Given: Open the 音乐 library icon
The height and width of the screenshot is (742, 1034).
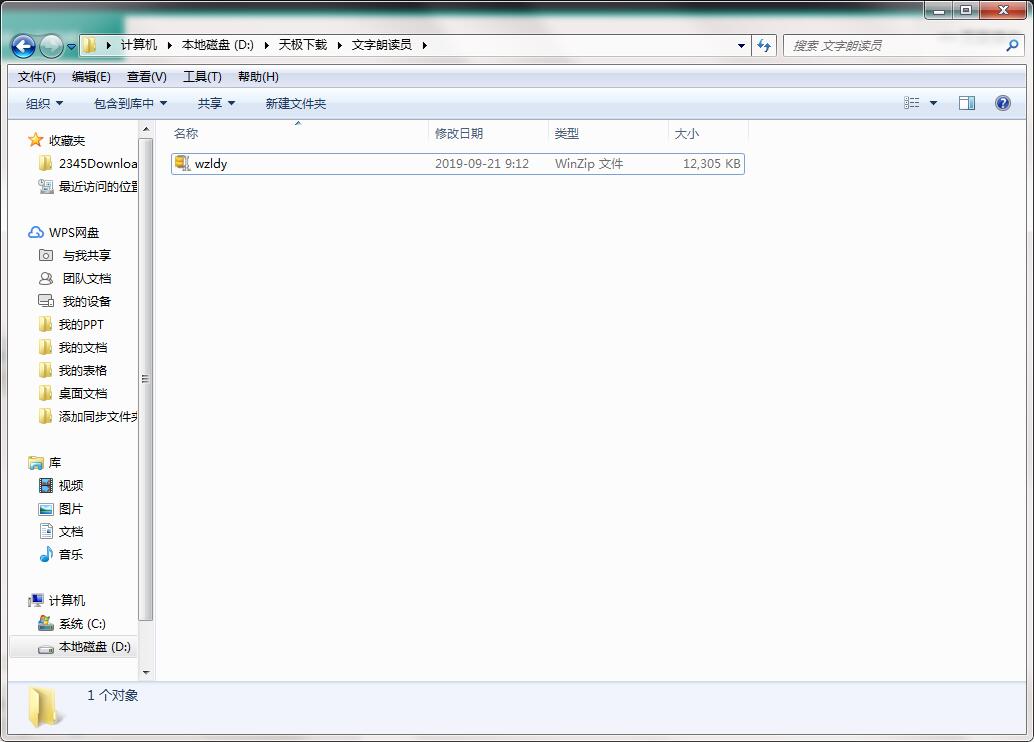Looking at the screenshot, I should [46, 554].
